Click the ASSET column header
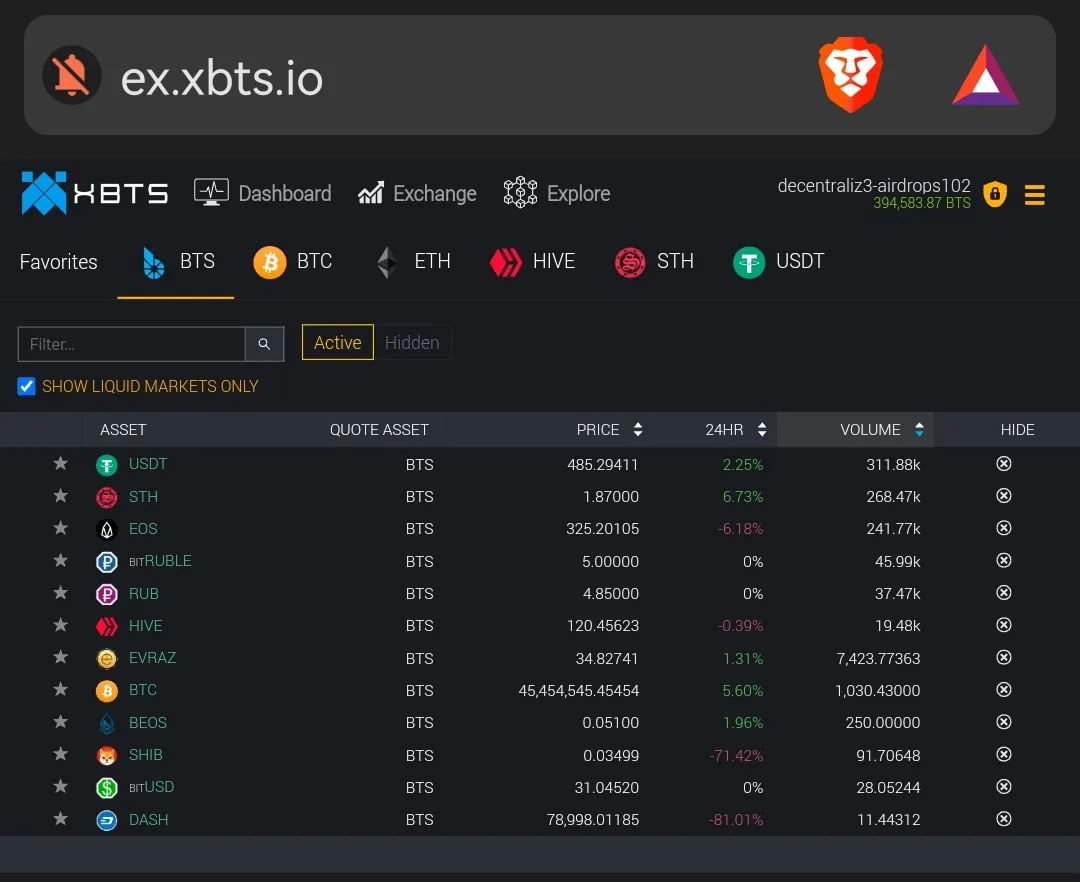Screen dimensions: 1080x882 tap(123, 430)
